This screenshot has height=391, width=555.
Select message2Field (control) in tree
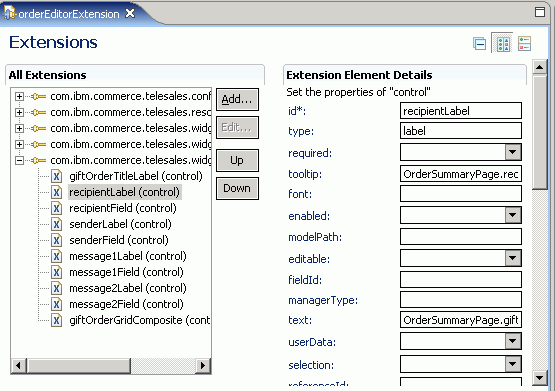(x=126, y=304)
